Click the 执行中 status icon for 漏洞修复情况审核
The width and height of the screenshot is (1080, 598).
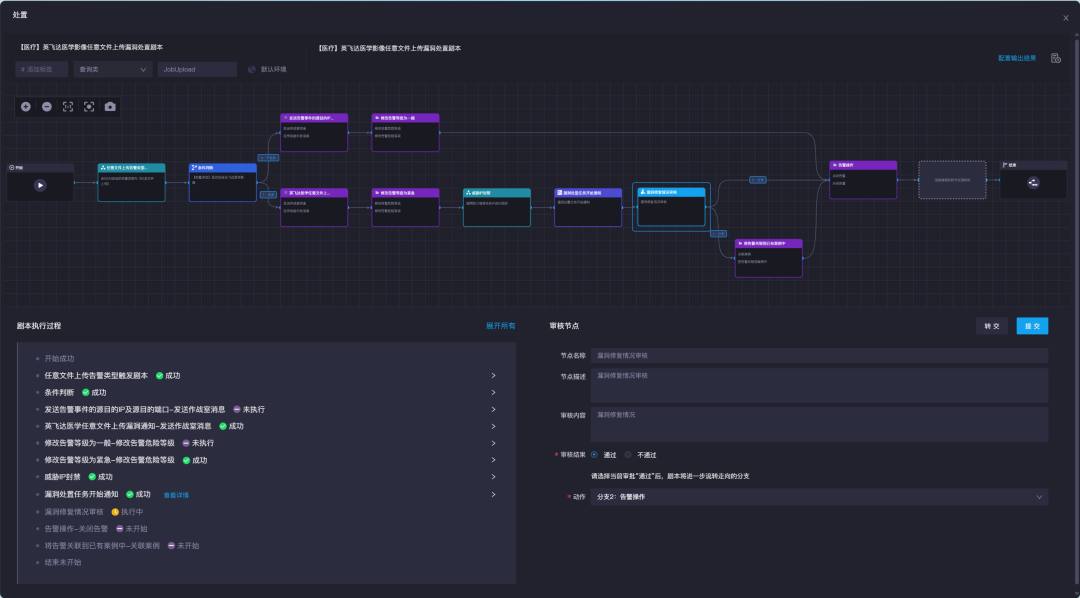click(115, 512)
